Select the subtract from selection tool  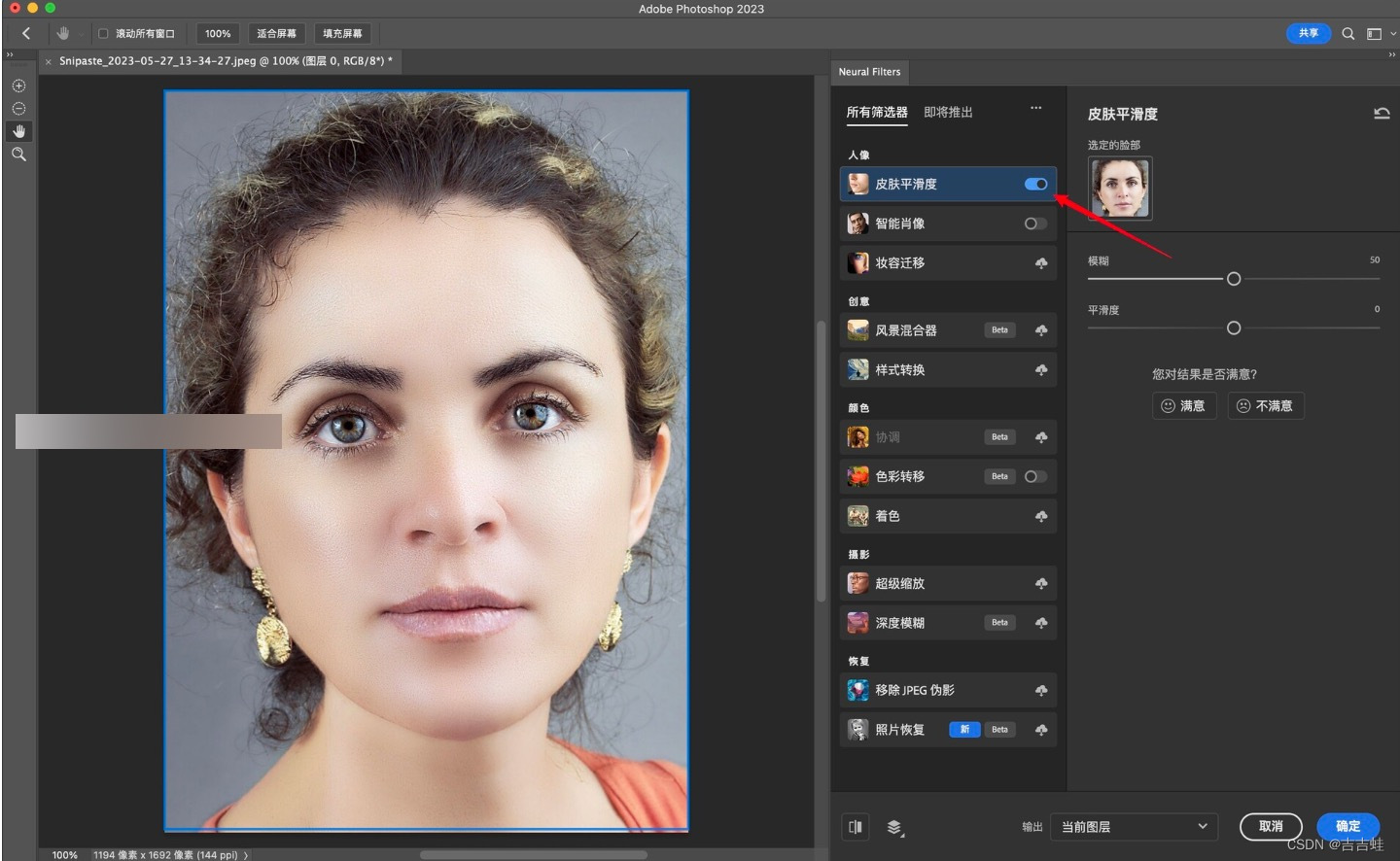(18, 109)
